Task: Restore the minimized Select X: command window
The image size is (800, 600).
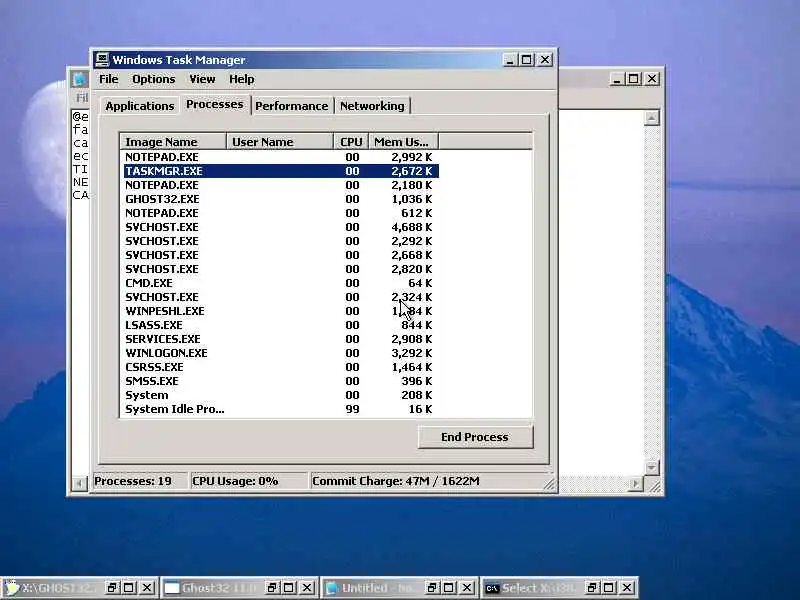Action: [592, 588]
